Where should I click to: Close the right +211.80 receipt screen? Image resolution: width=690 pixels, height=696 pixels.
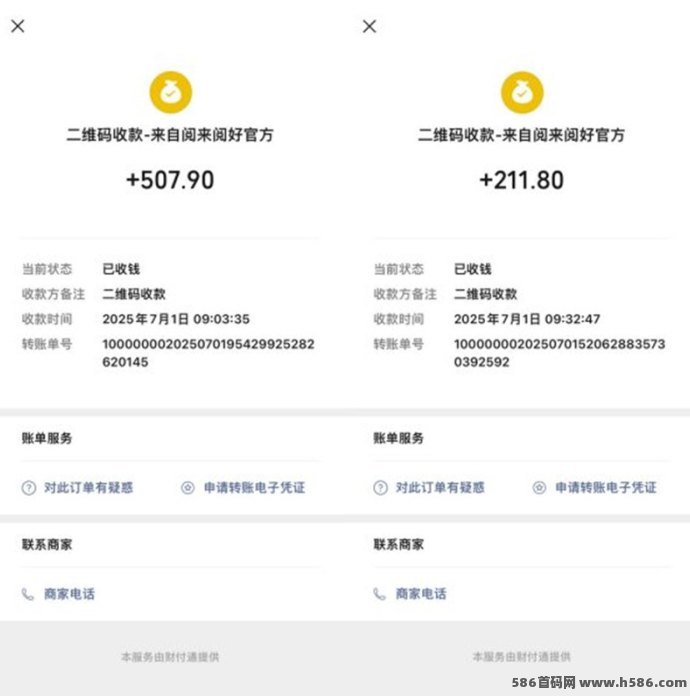point(369,26)
